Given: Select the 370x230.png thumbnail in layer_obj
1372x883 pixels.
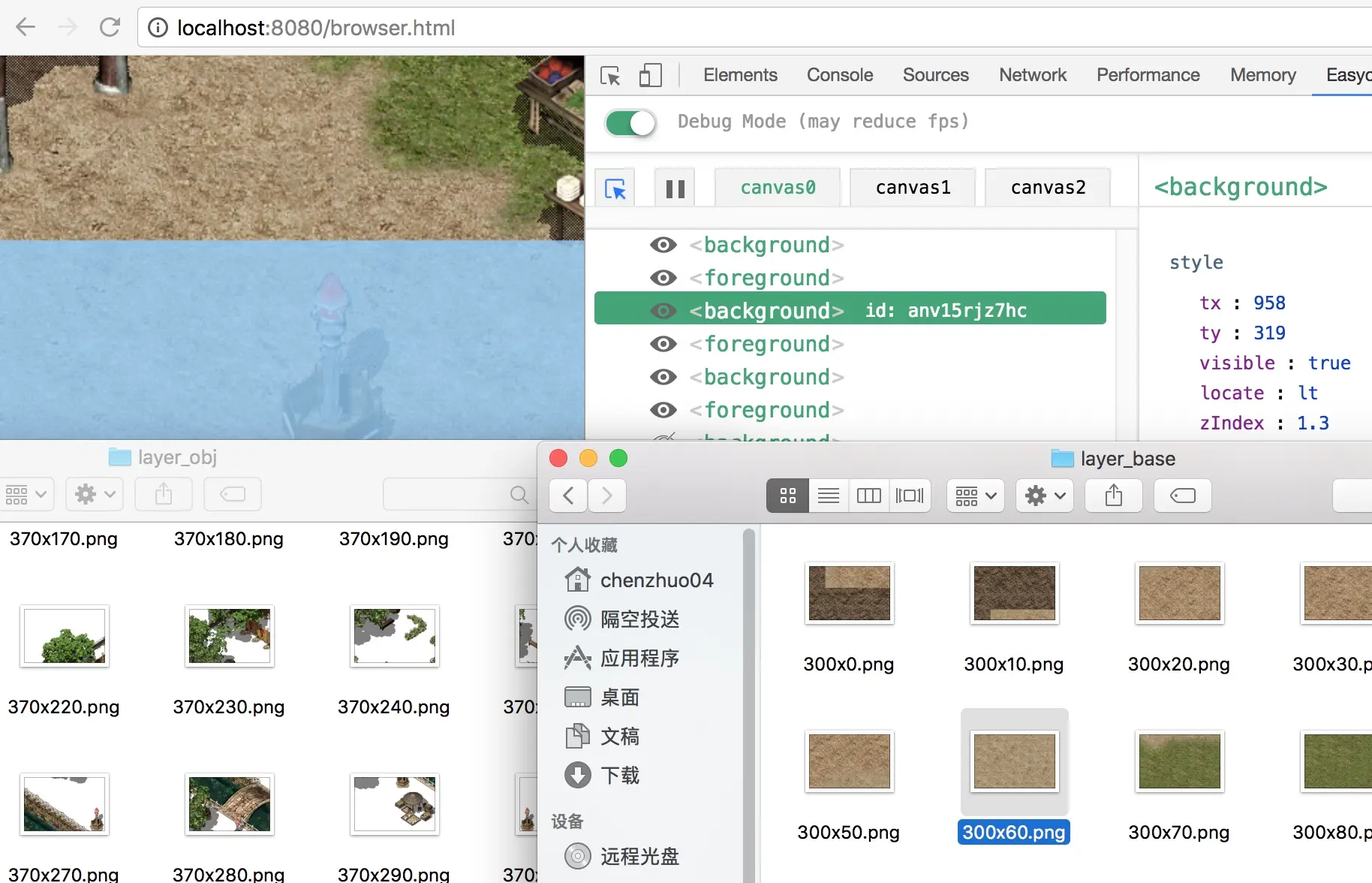Looking at the screenshot, I should pos(230,636).
